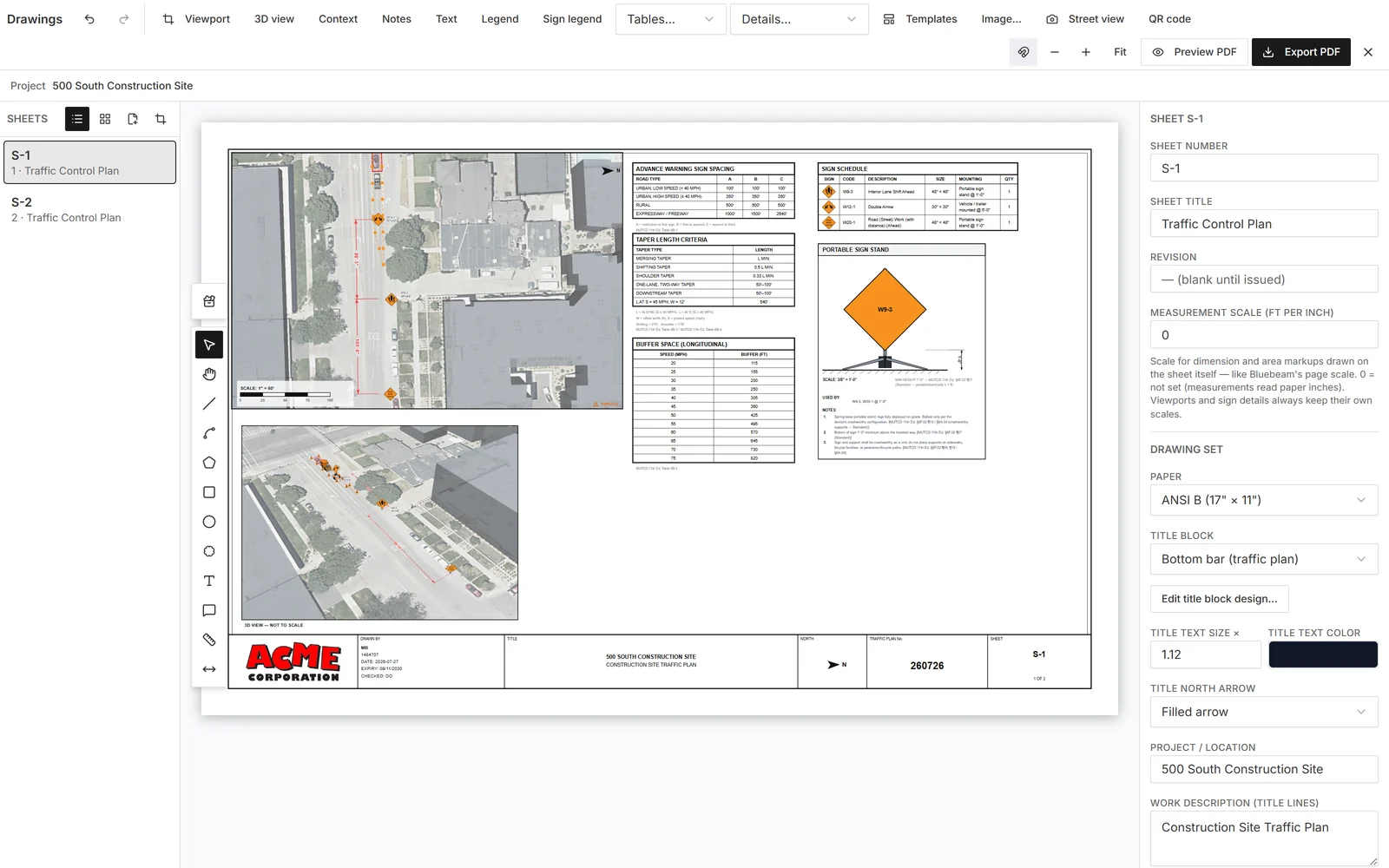Screen dimensions: 1389x868
Task: Edit the Sheet Title field
Action: coord(1264,224)
